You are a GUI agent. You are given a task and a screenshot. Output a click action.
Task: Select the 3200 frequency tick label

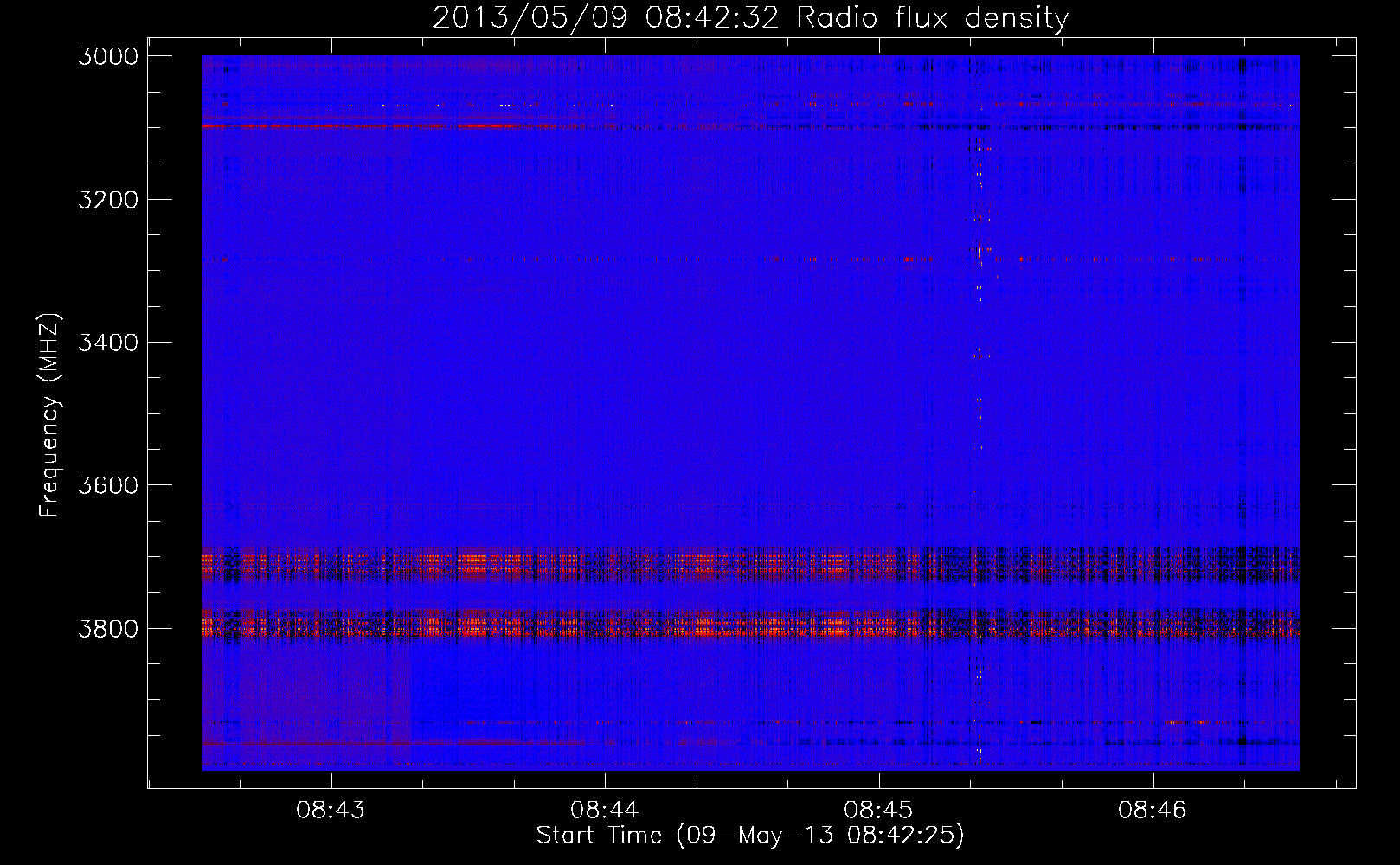[x=108, y=200]
